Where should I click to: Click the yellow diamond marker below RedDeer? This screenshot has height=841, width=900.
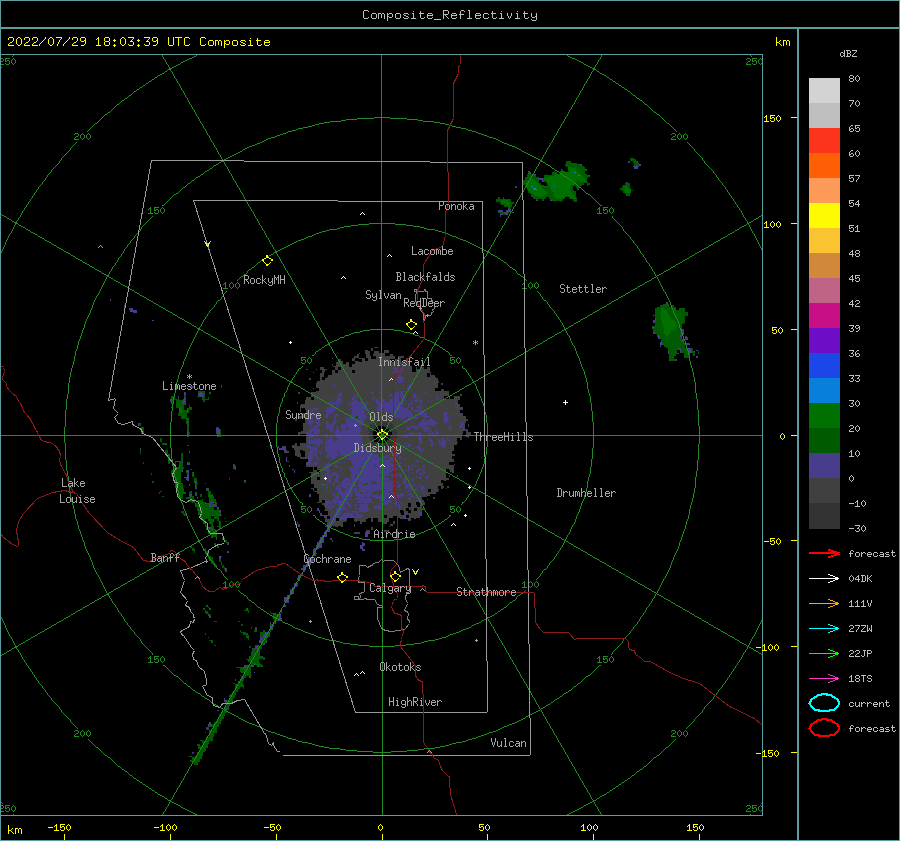(412, 325)
